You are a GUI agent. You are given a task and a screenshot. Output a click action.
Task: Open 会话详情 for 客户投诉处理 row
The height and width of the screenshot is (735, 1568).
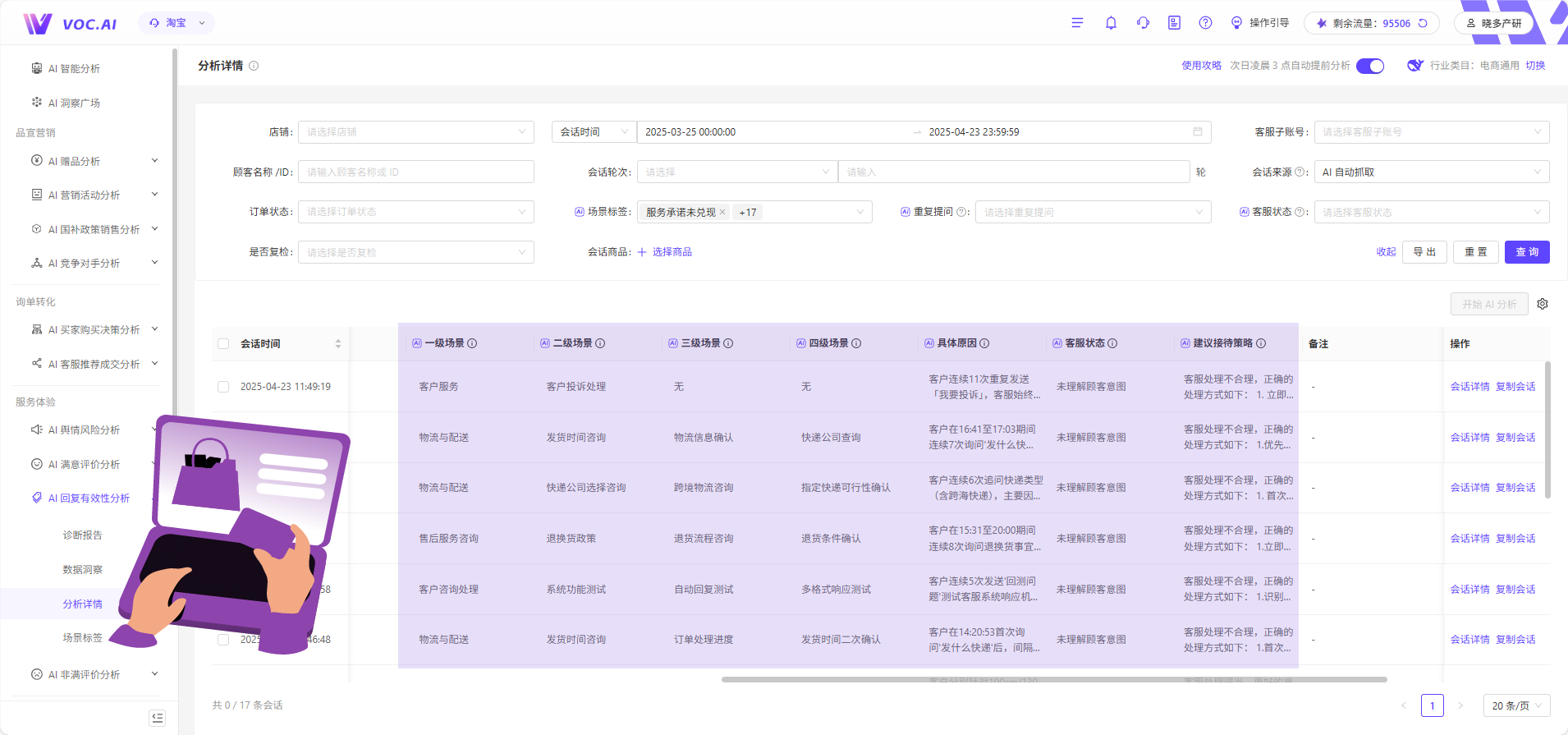(x=1469, y=386)
